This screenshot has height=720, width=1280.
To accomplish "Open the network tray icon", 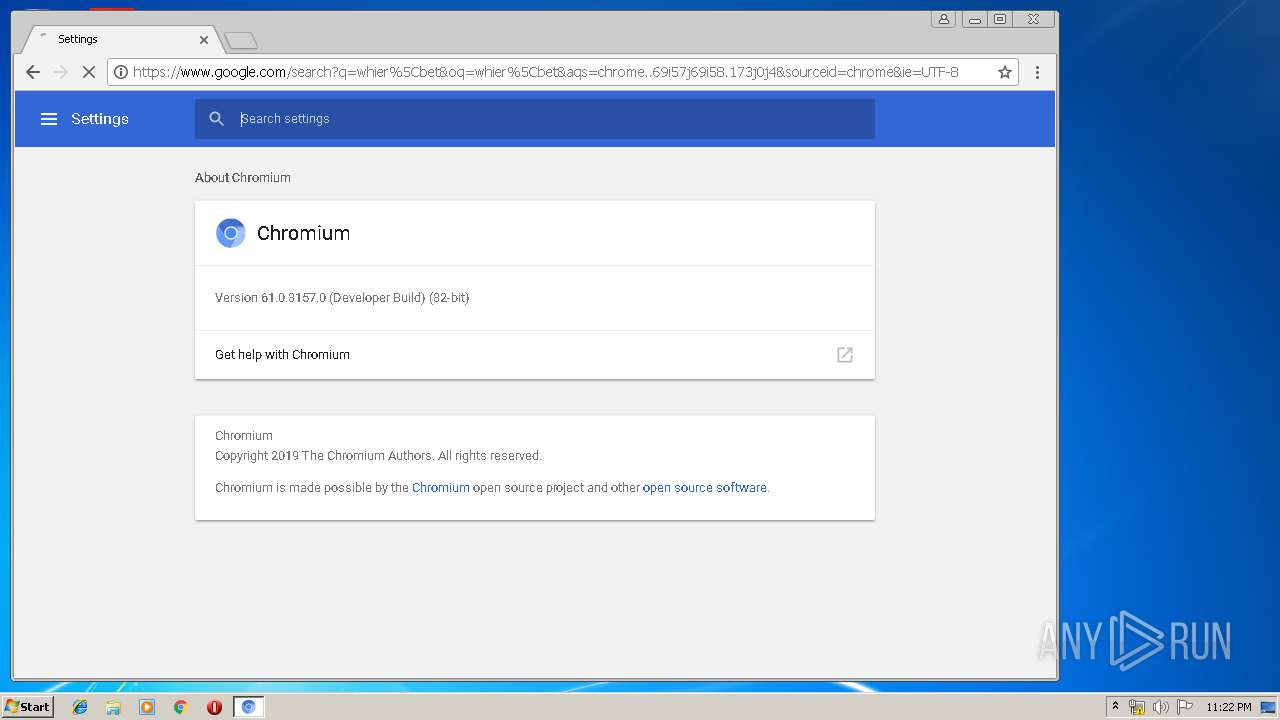I will pos(1137,707).
